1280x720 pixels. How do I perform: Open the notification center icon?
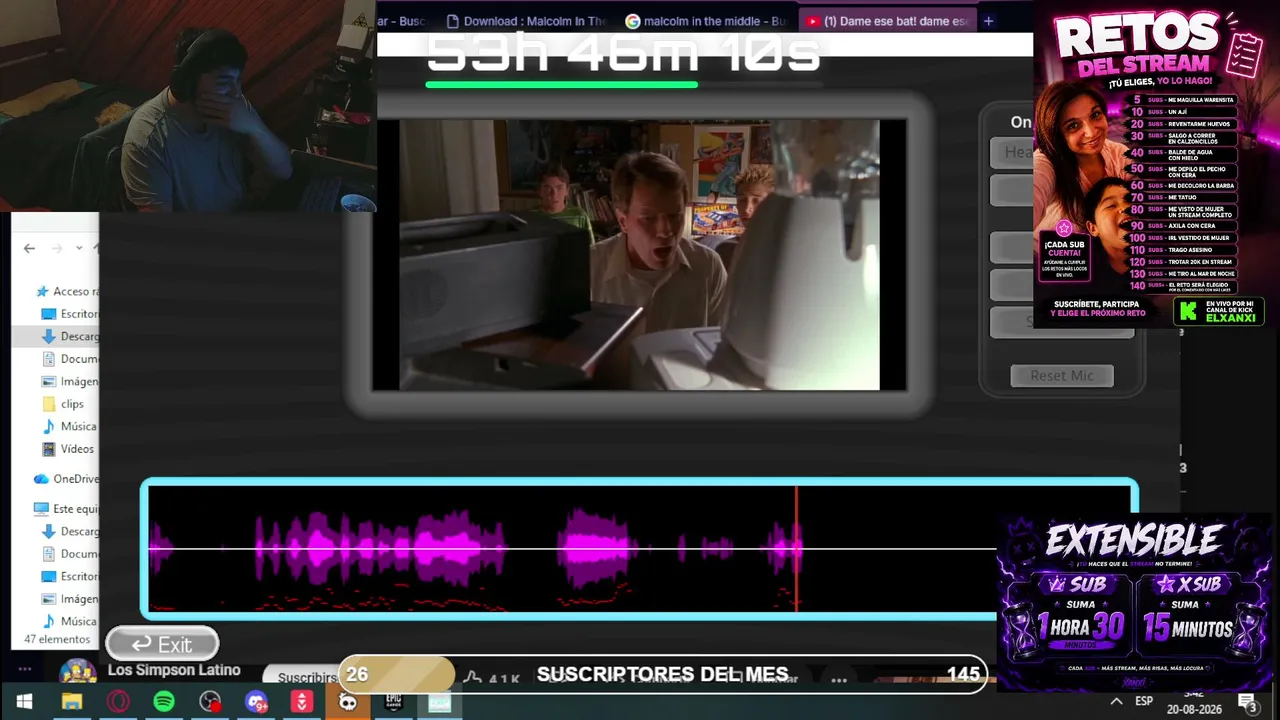[1247, 702]
